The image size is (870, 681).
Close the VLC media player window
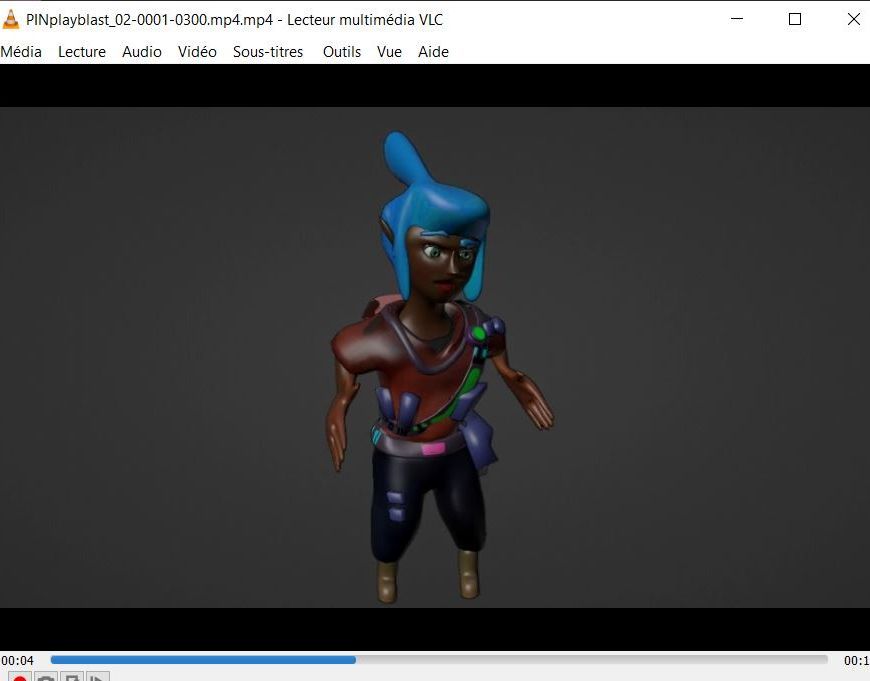pos(853,19)
